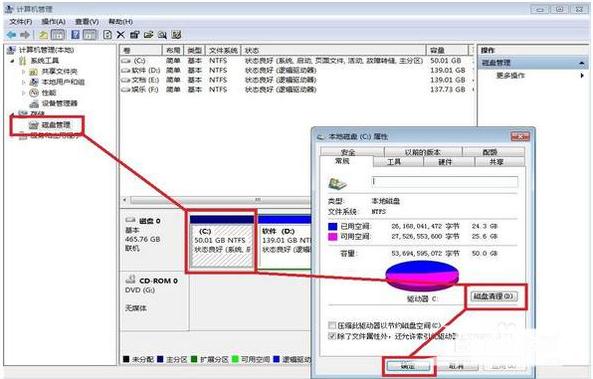Select the 本地用户和组 tree item
This screenshot has height=379, width=593.
coord(63,82)
